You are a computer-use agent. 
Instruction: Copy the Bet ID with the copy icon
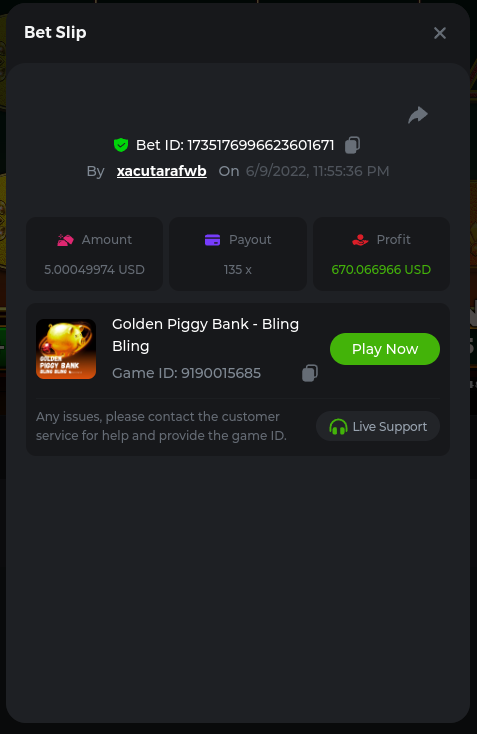coord(352,145)
